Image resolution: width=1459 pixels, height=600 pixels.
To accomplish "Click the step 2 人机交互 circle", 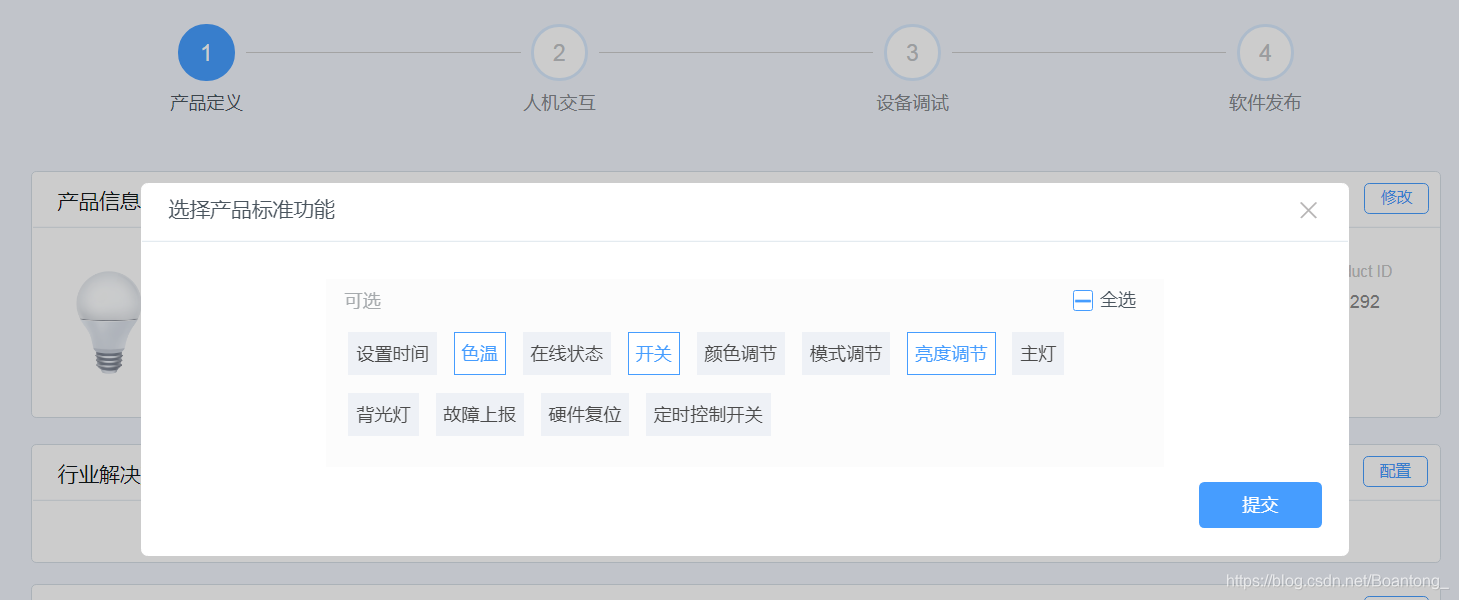I will [559, 52].
